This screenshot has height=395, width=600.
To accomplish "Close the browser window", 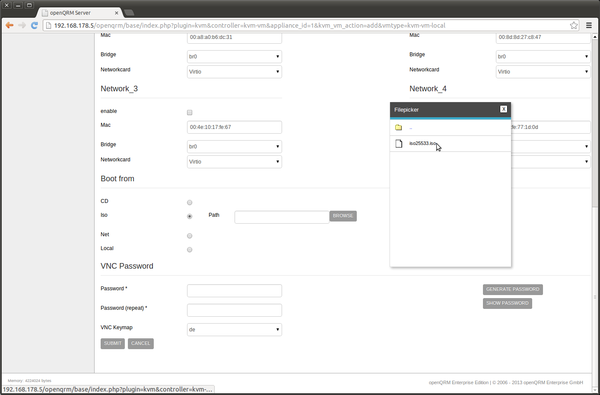I will [x=7, y=5].
